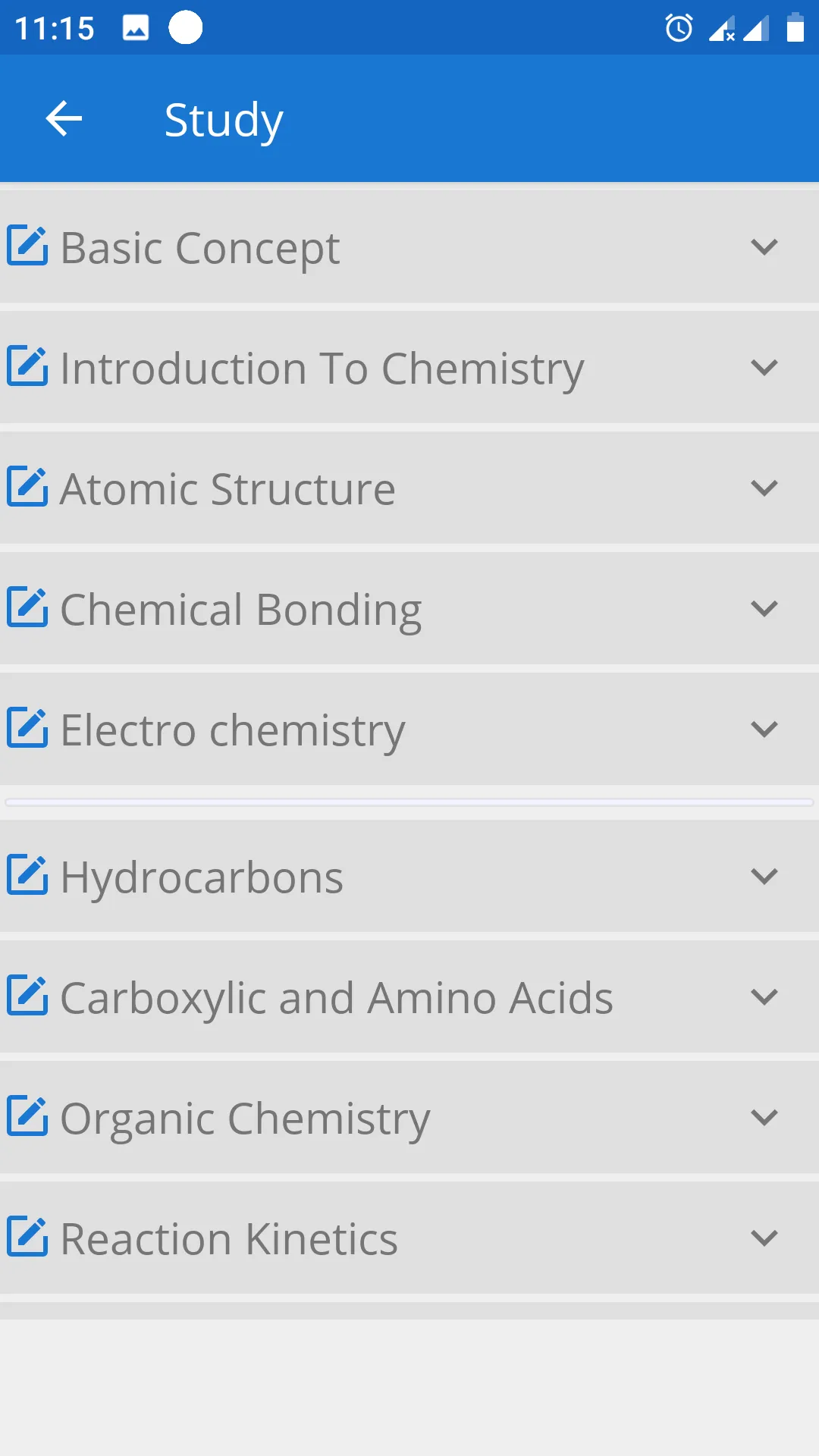819x1456 pixels.
Task: Expand the Carboxylic and Amino Acids chevron
Action: coord(764,996)
